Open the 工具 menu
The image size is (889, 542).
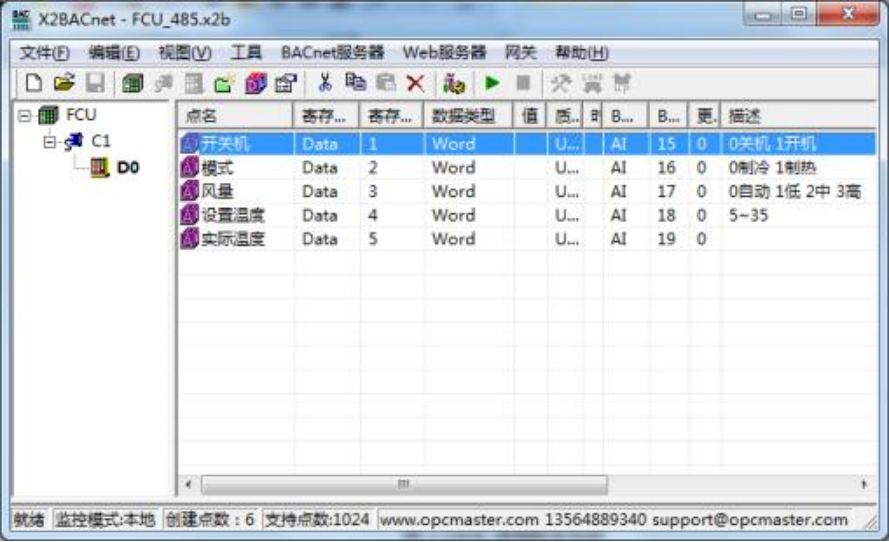[x=246, y=53]
